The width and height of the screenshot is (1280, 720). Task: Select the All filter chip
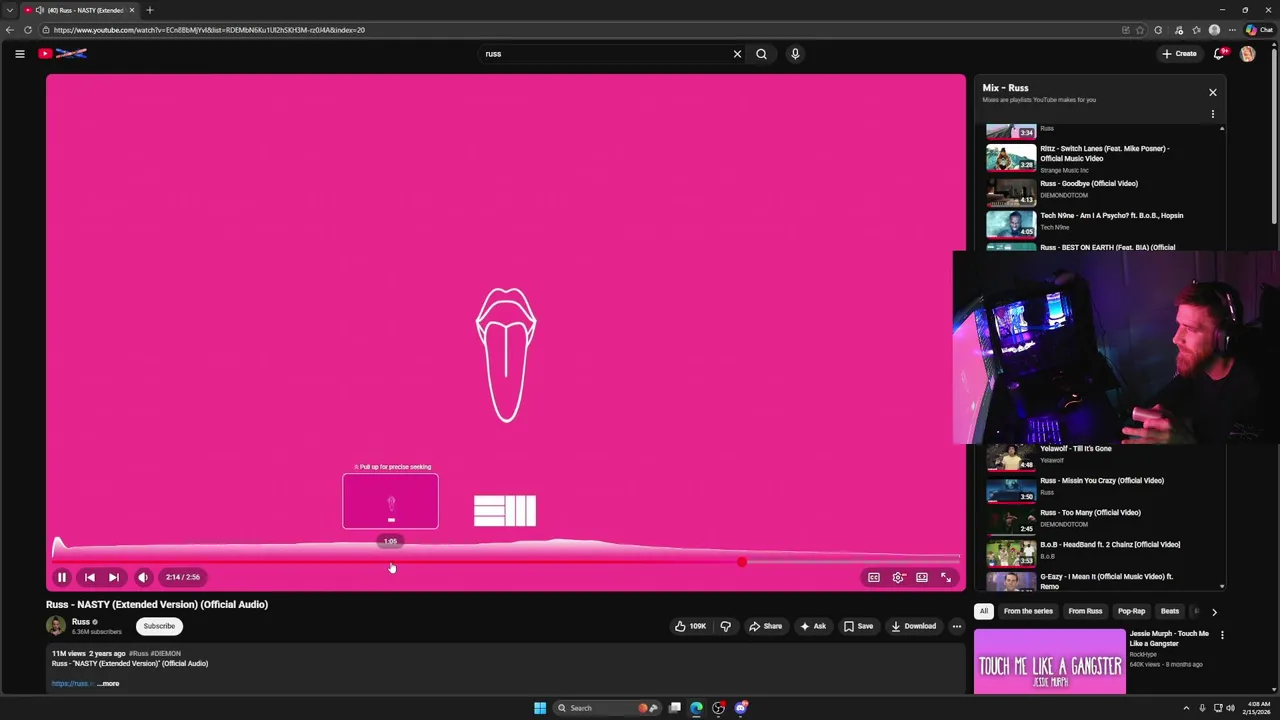pos(983,611)
